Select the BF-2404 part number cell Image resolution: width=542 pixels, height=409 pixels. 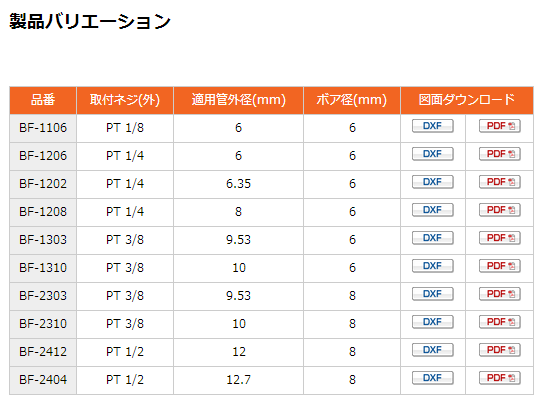43,380
